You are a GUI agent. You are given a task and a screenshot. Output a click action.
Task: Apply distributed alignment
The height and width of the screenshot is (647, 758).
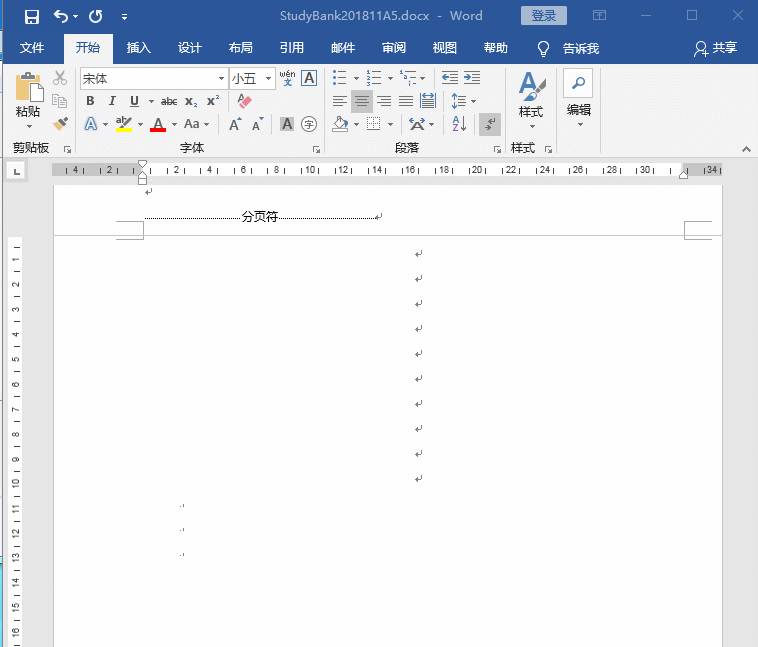coord(428,101)
